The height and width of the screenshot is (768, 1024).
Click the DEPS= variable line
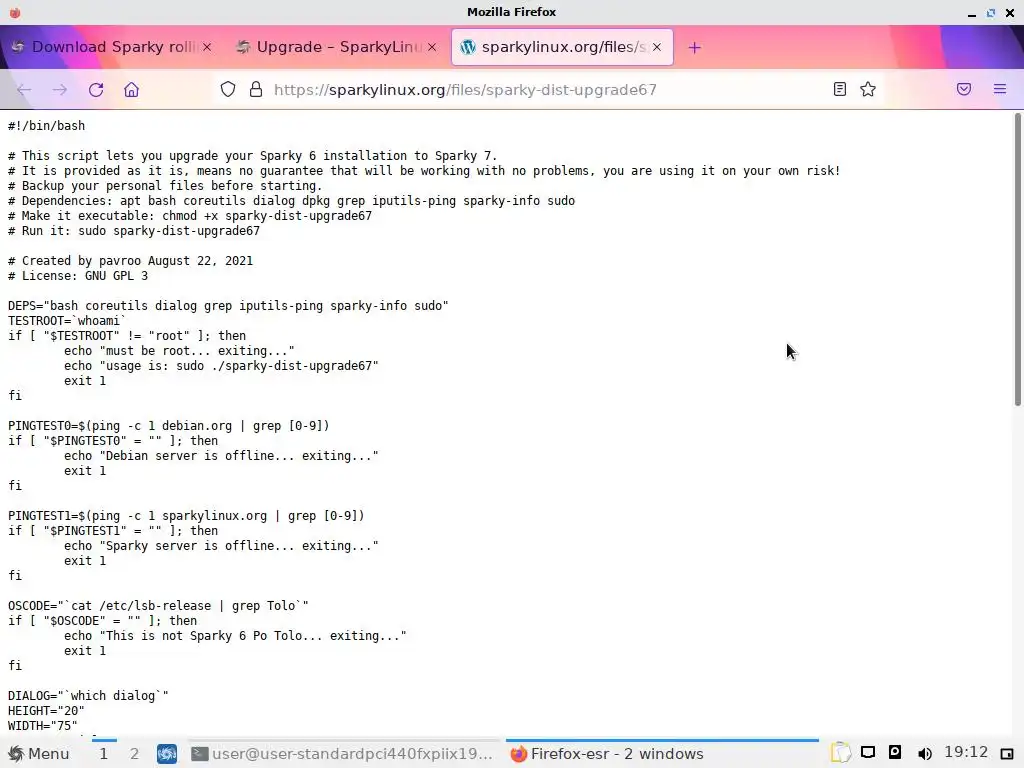point(228,306)
